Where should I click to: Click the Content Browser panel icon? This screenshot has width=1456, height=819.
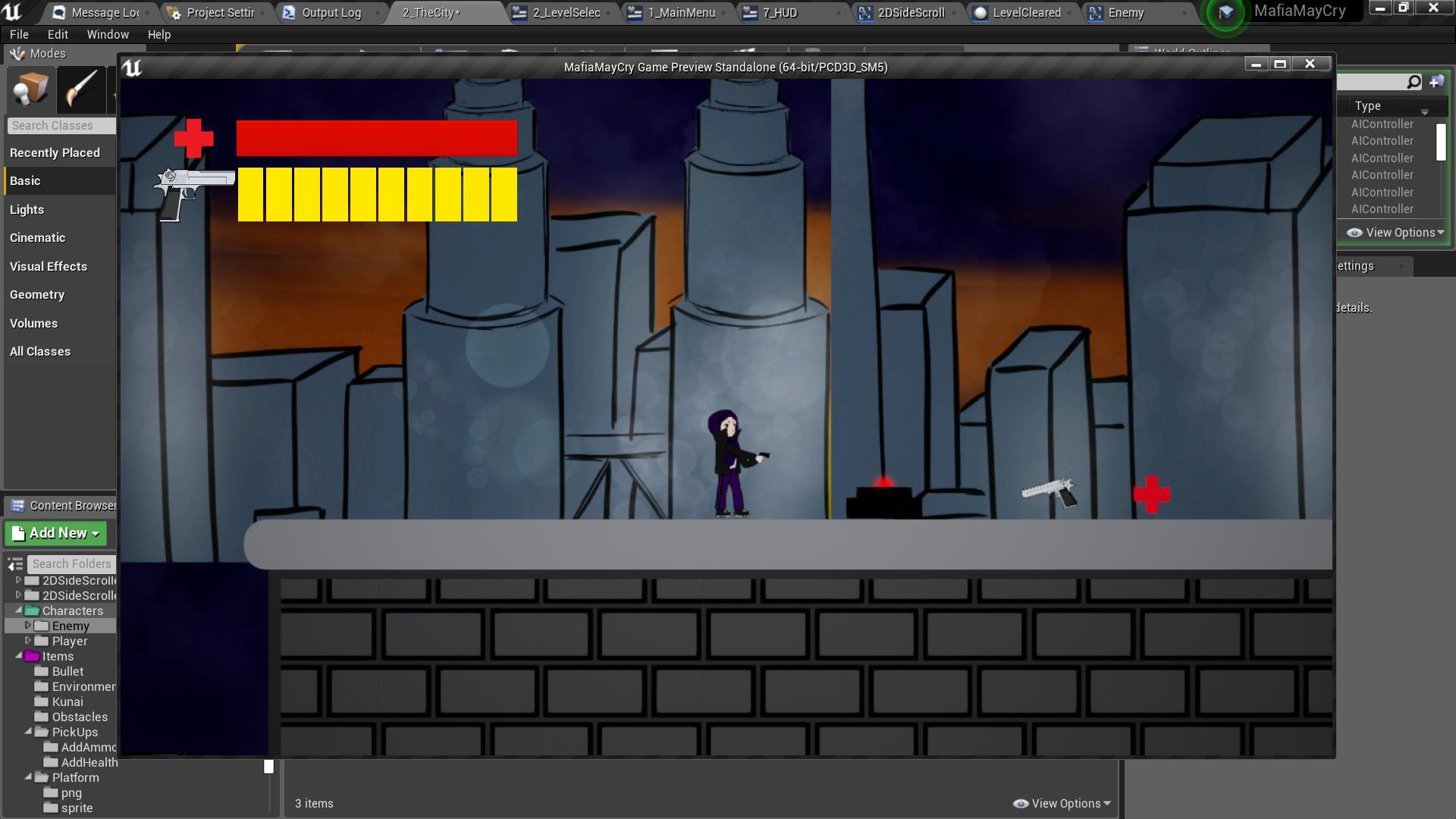pos(18,506)
